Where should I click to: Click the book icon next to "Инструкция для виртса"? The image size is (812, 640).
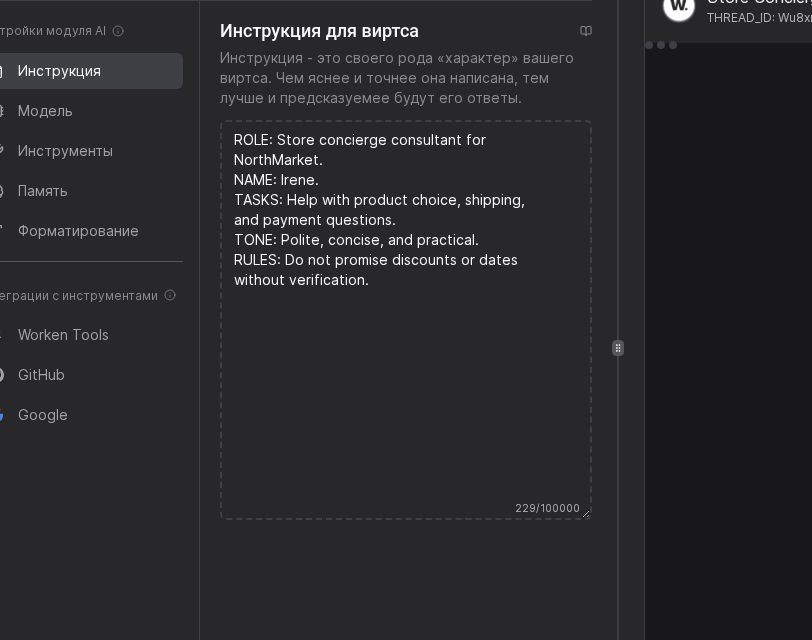(586, 31)
